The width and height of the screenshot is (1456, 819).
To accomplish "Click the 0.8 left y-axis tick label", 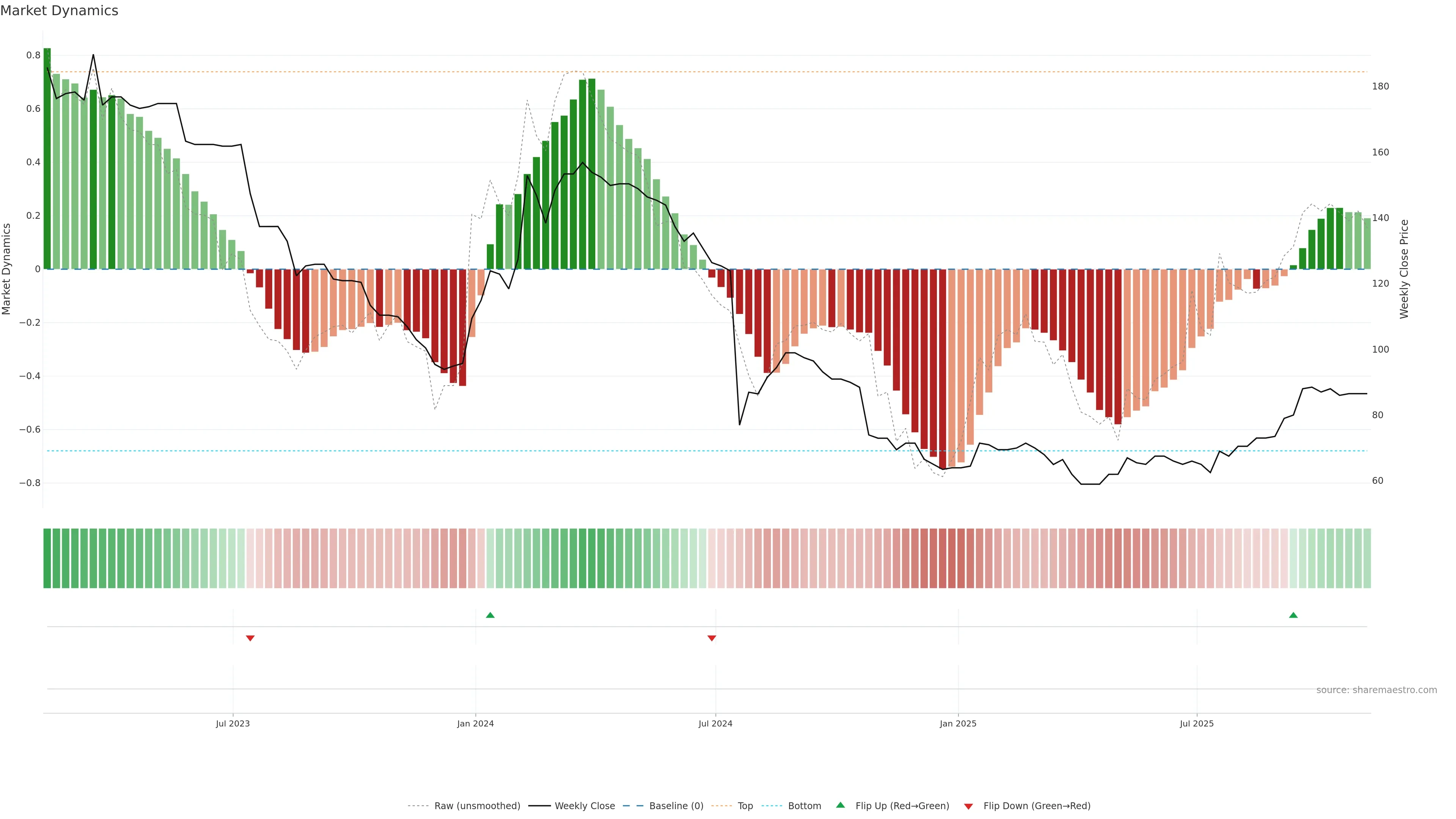I will click(33, 55).
